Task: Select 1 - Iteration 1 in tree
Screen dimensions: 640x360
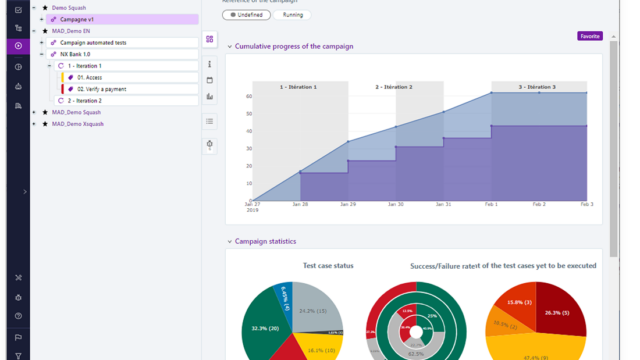Action: tap(126, 66)
